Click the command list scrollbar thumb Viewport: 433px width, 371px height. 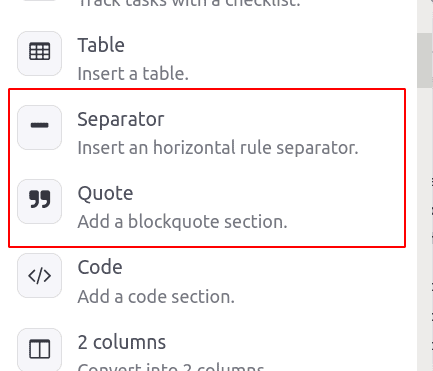[x=424, y=60]
